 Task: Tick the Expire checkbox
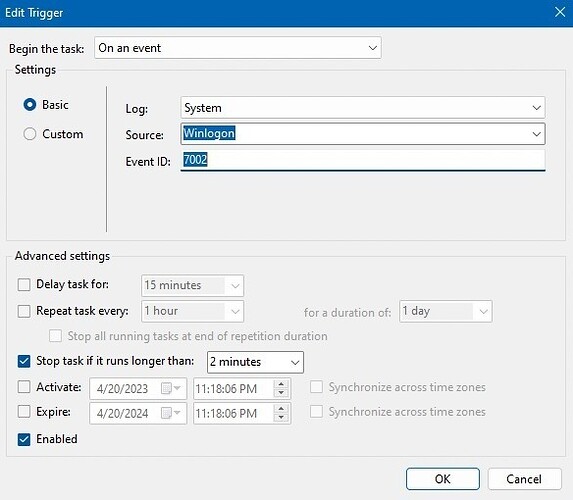[x=24, y=412]
